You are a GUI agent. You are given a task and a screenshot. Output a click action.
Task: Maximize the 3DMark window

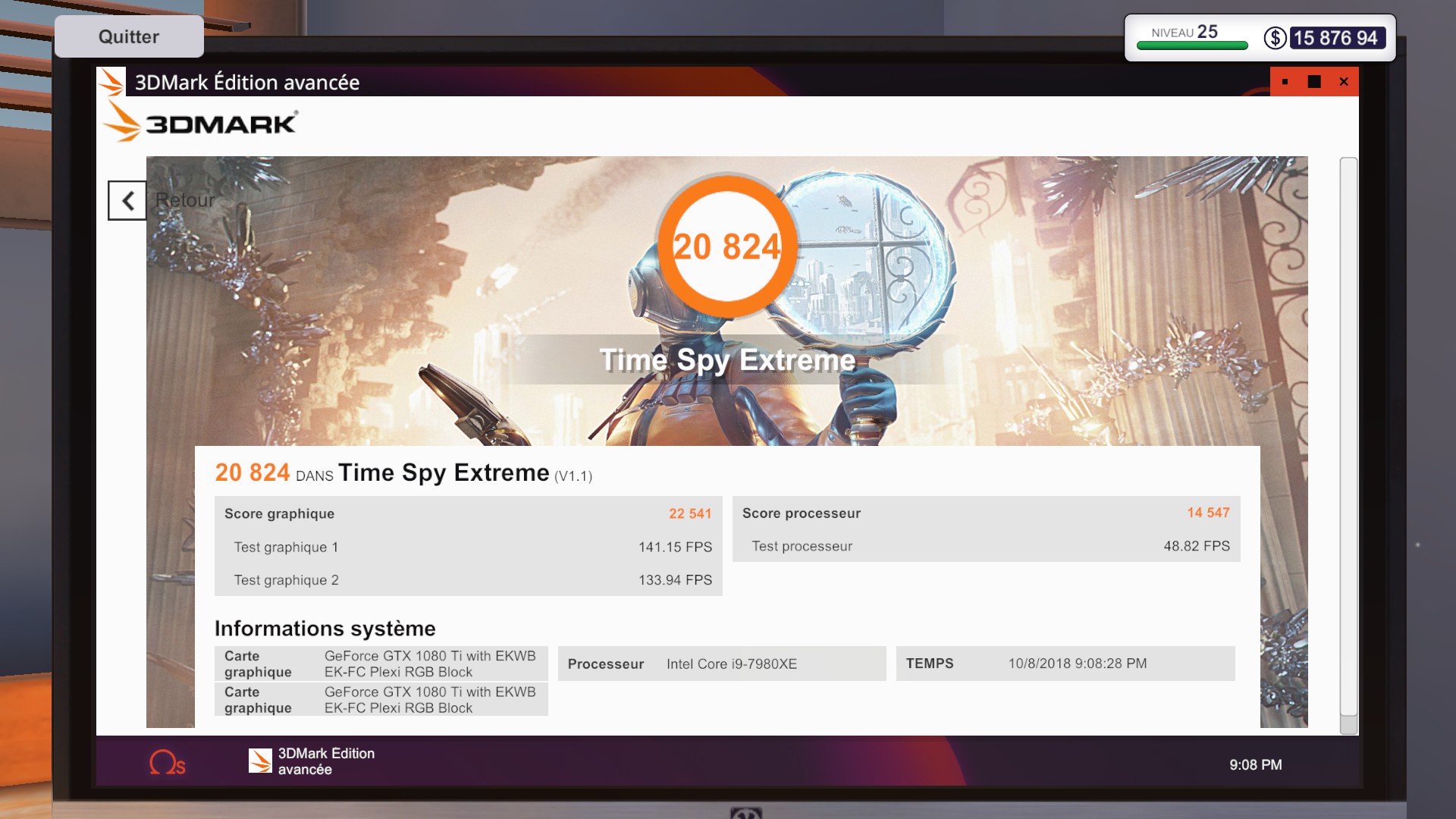(x=1314, y=82)
